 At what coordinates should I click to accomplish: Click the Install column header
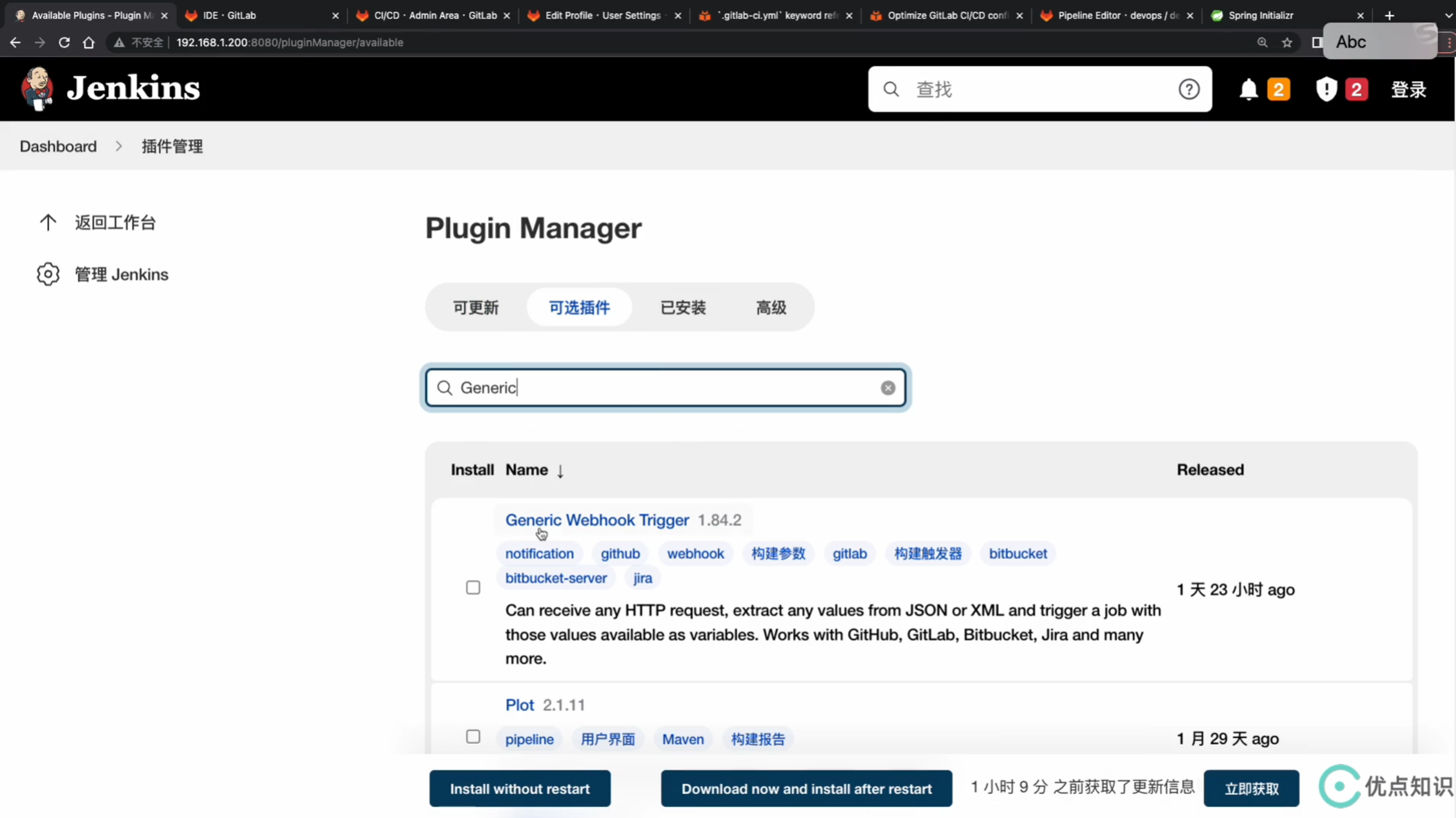coord(472,470)
